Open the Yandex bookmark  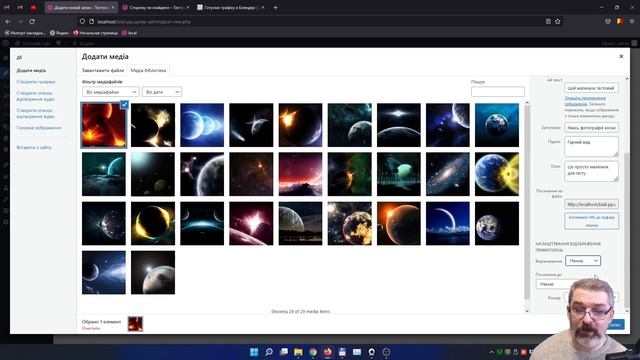pos(59,33)
